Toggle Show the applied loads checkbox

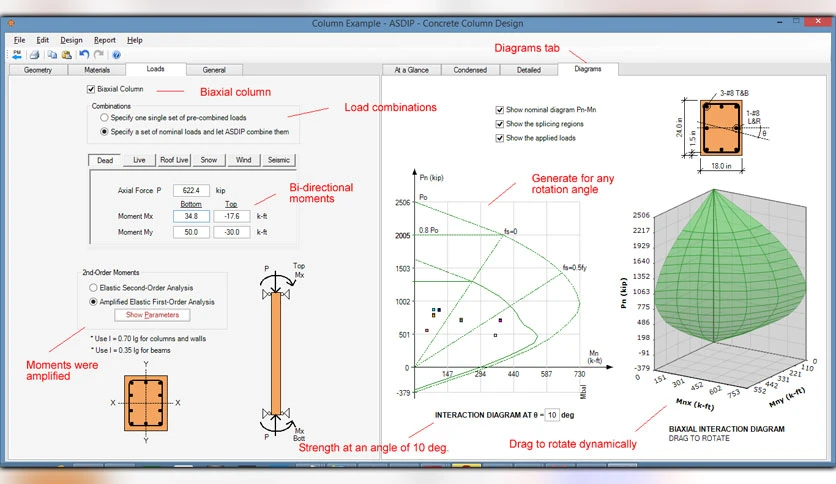tap(500, 138)
